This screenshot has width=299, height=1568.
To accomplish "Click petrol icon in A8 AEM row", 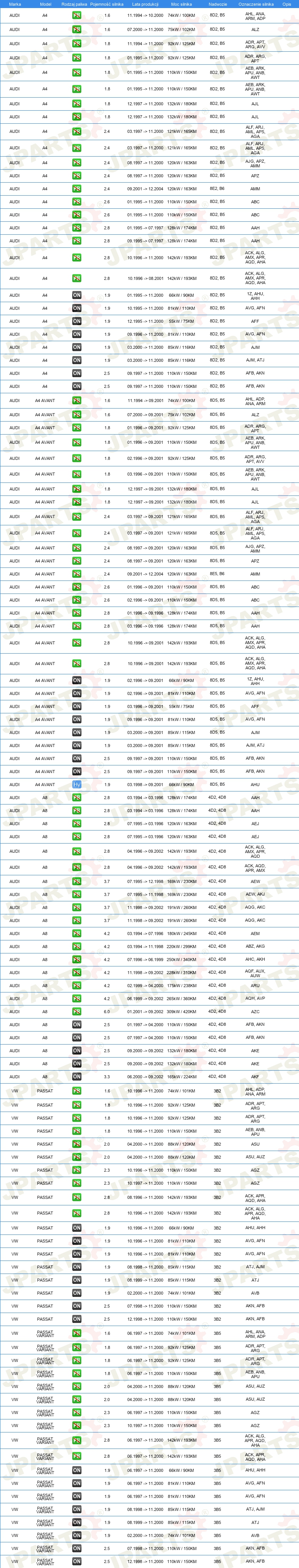I will [x=76, y=934].
